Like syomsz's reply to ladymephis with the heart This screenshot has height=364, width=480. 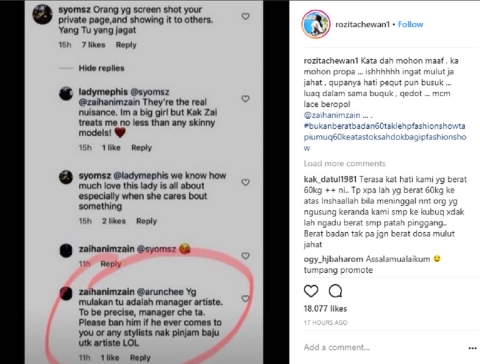click(245, 182)
